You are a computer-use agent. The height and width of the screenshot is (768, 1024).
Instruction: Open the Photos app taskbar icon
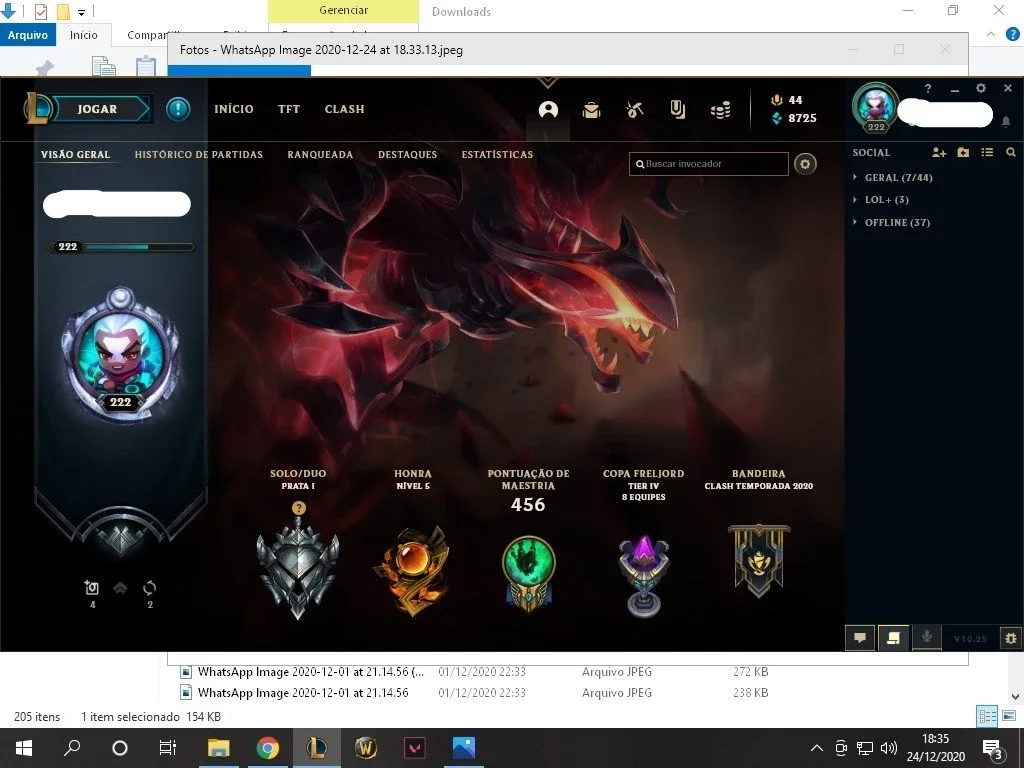coord(464,748)
